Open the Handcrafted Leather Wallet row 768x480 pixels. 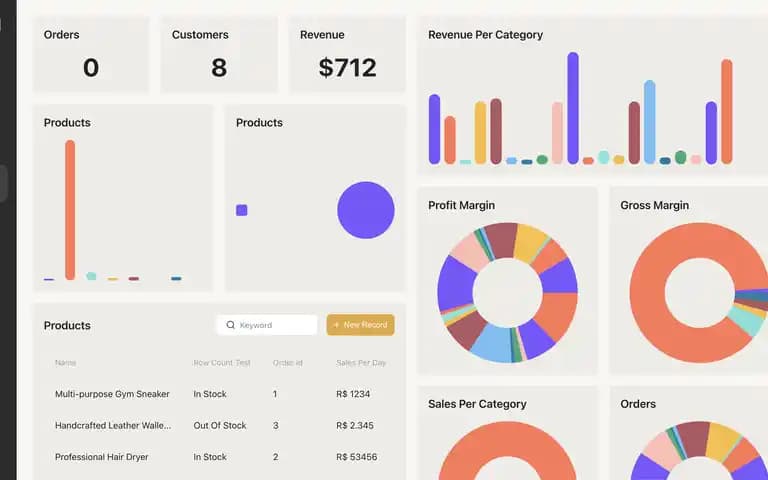click(219, 426)
